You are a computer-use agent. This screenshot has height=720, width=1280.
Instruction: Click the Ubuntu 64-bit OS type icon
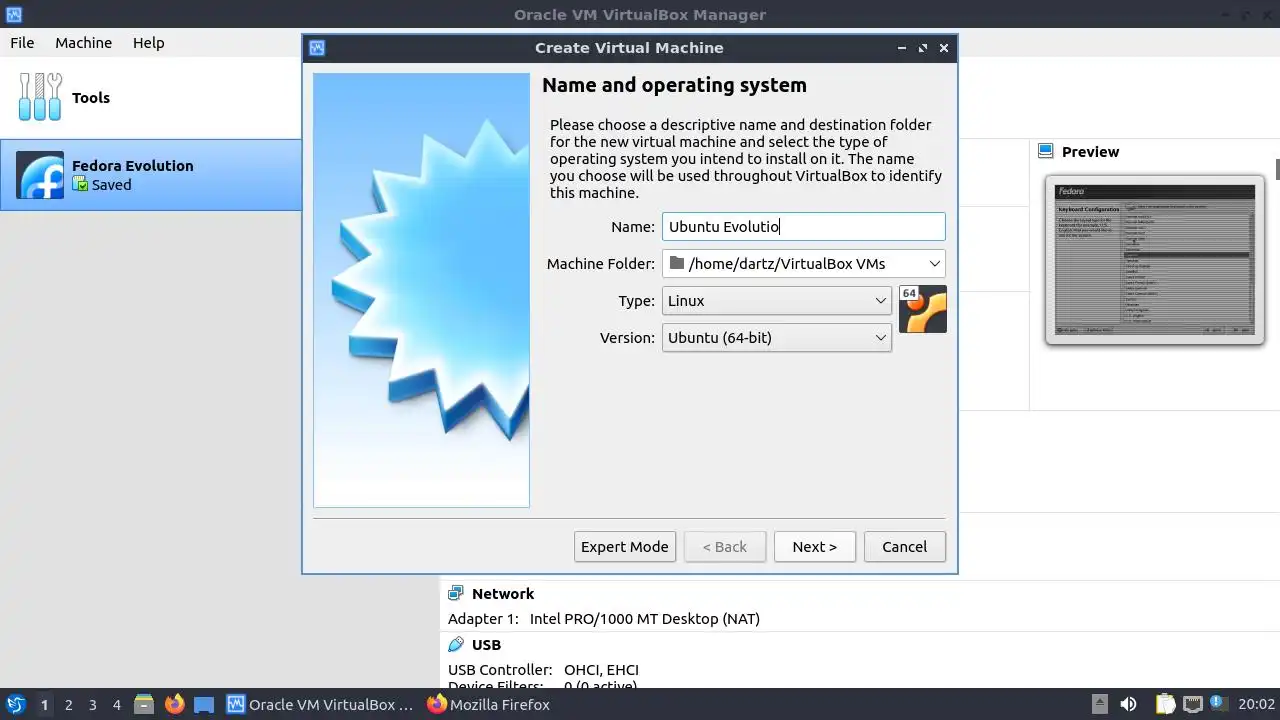point(922,309)
